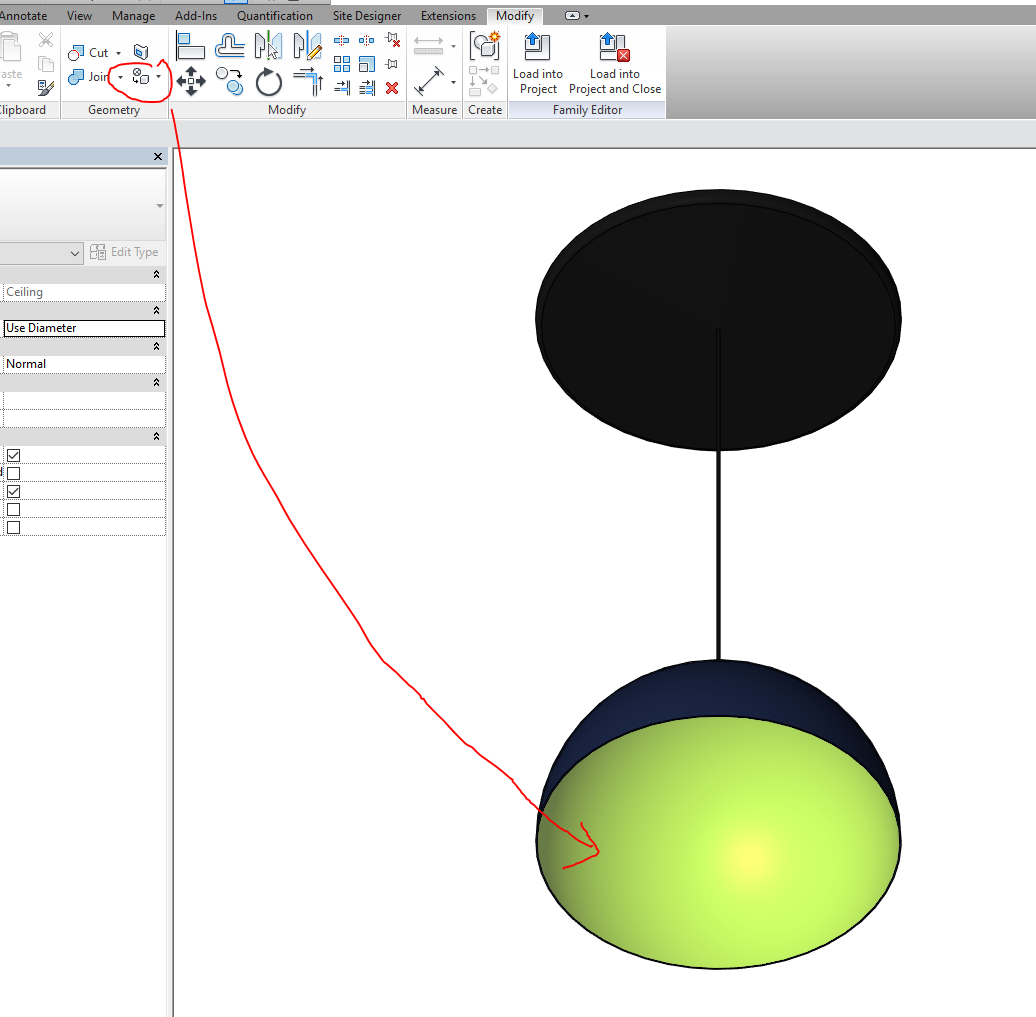Screen dimensions: 1036x1017
Task: Switch to the Manage ribbon tab
Action: [133, 15]
